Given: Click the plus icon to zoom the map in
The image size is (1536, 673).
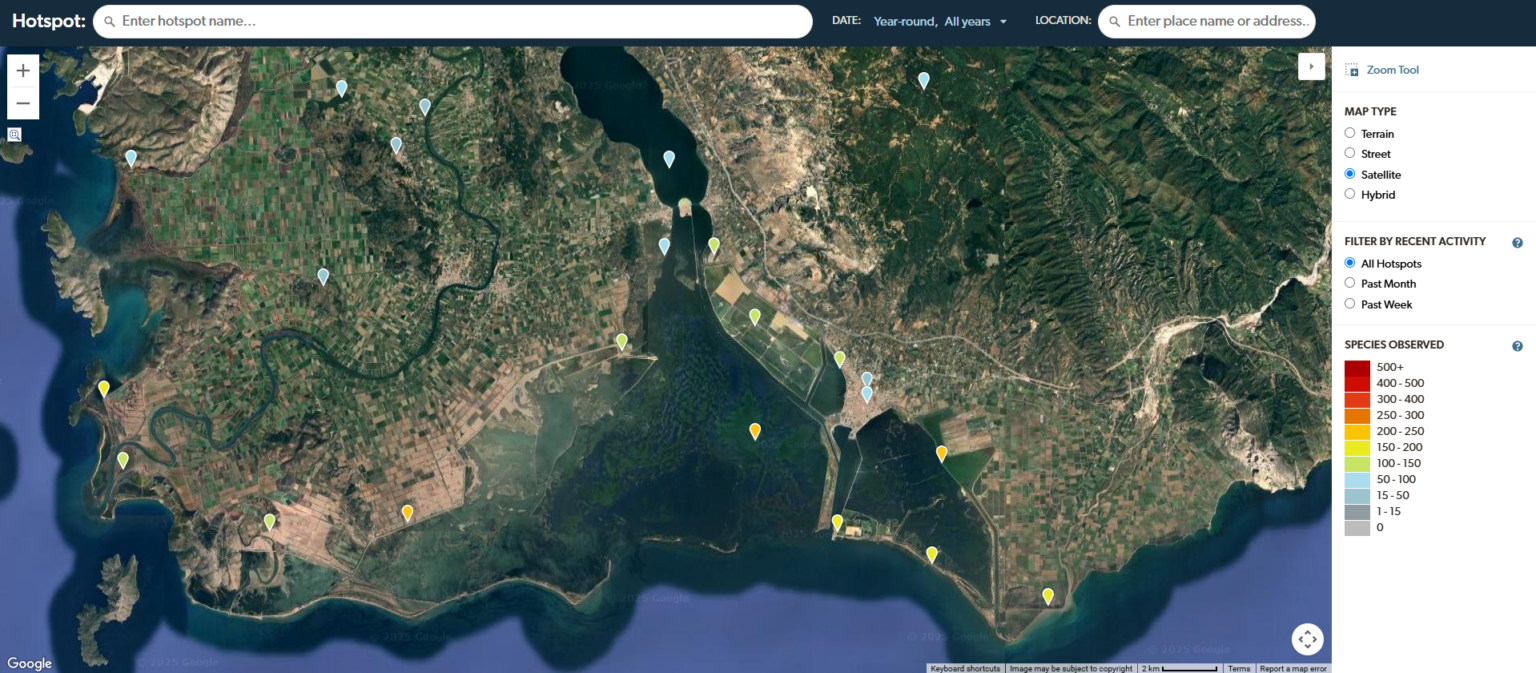Looking at the screenshot, I should click(x=22, y=70).
